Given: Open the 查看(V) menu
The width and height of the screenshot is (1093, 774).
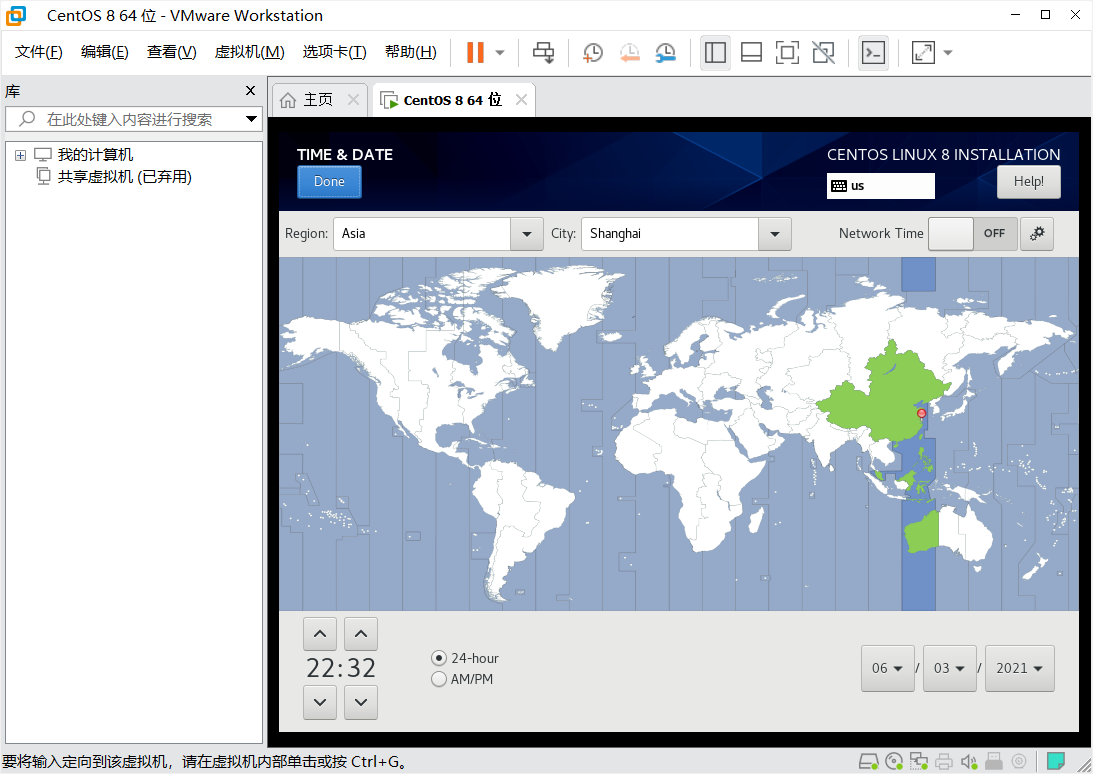Looking at the screenshot, I should click(x=171, y=52).
